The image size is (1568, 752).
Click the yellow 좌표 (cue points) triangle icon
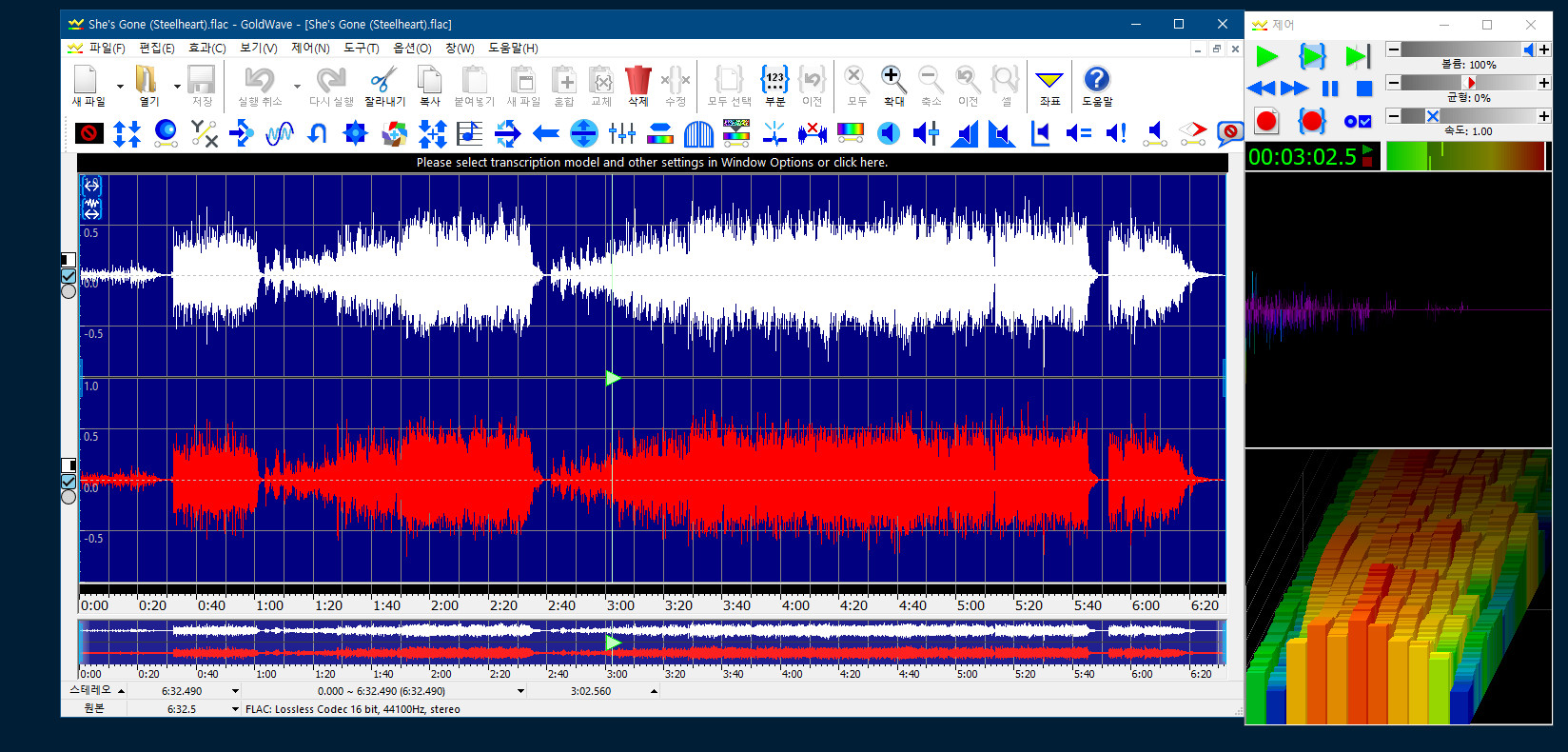pos(1049,80)
